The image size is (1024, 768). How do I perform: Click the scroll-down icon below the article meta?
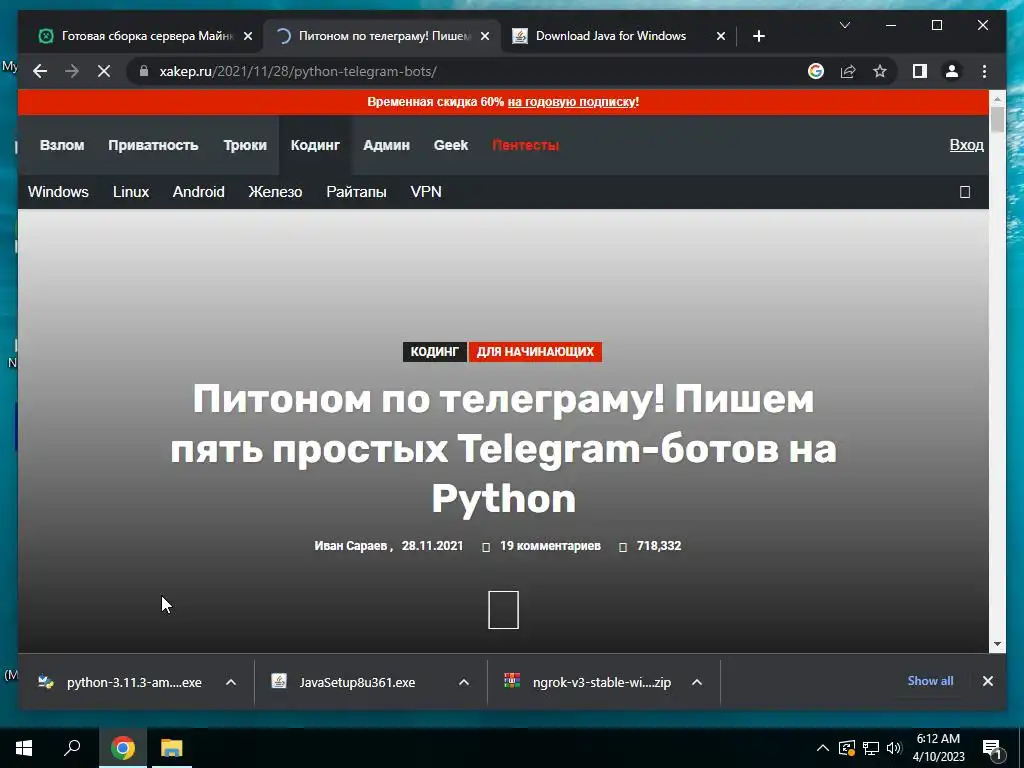504,610
